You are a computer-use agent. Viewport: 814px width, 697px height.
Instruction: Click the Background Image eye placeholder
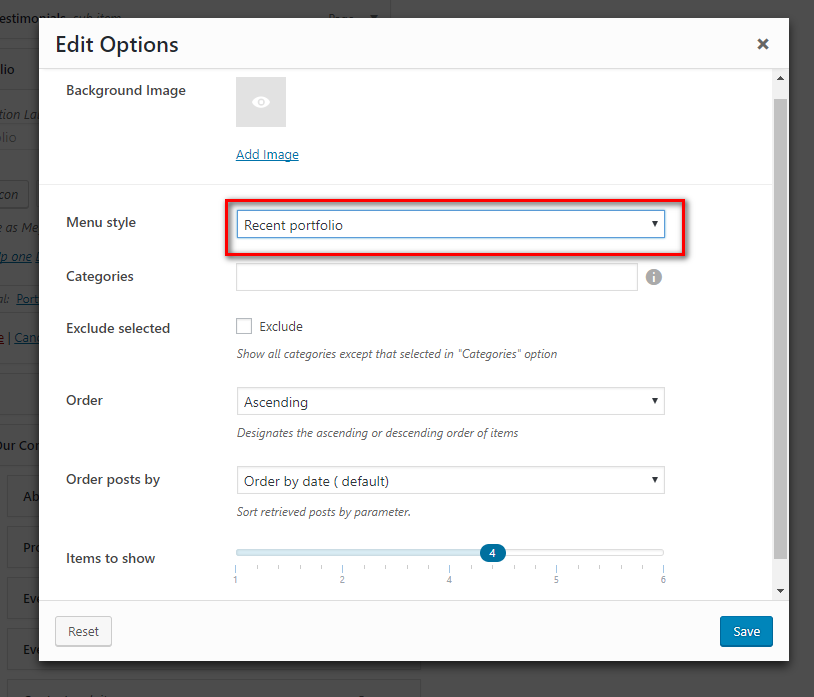261,102
